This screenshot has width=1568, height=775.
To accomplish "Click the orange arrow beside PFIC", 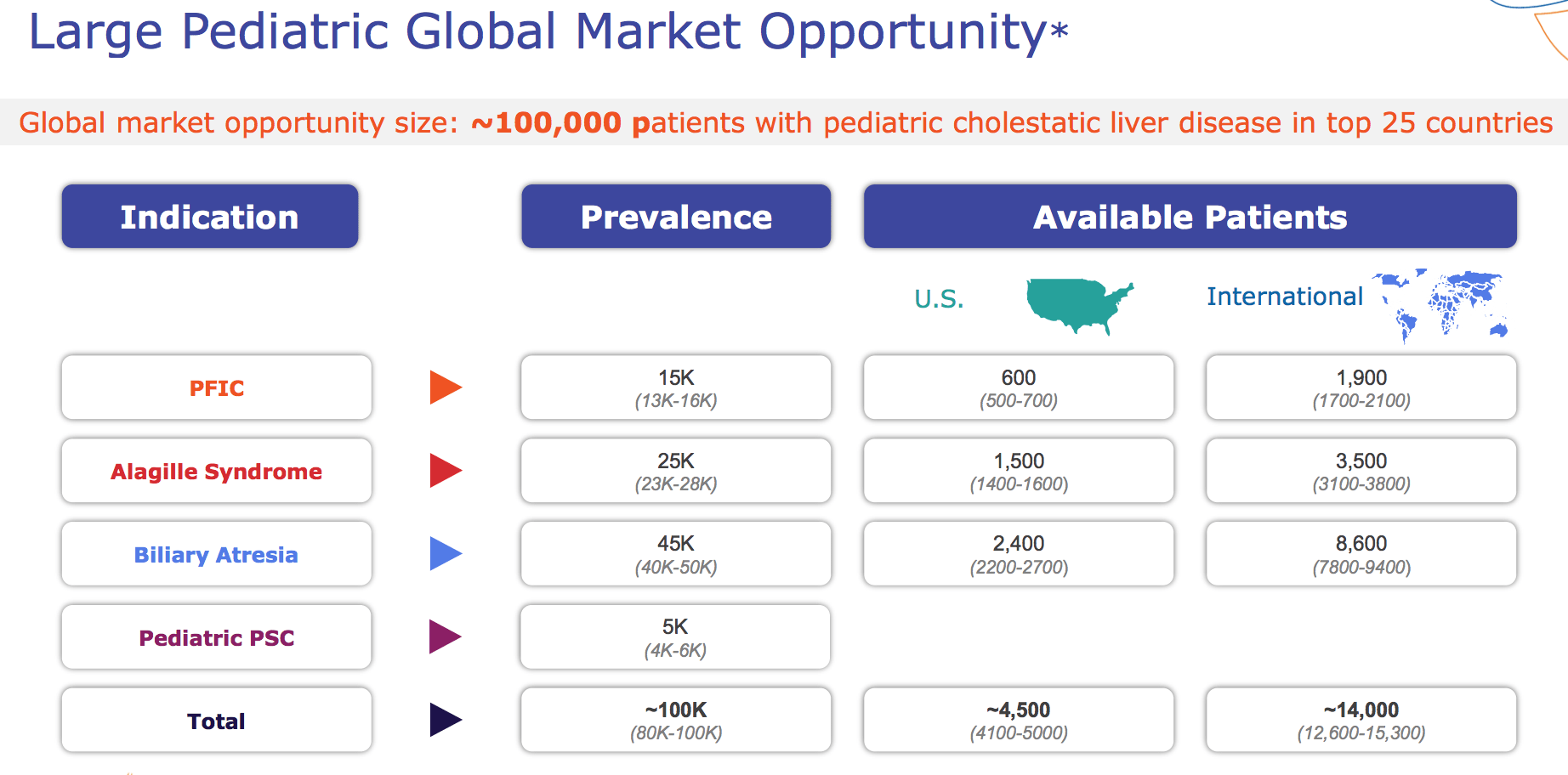I will (444, 387).
